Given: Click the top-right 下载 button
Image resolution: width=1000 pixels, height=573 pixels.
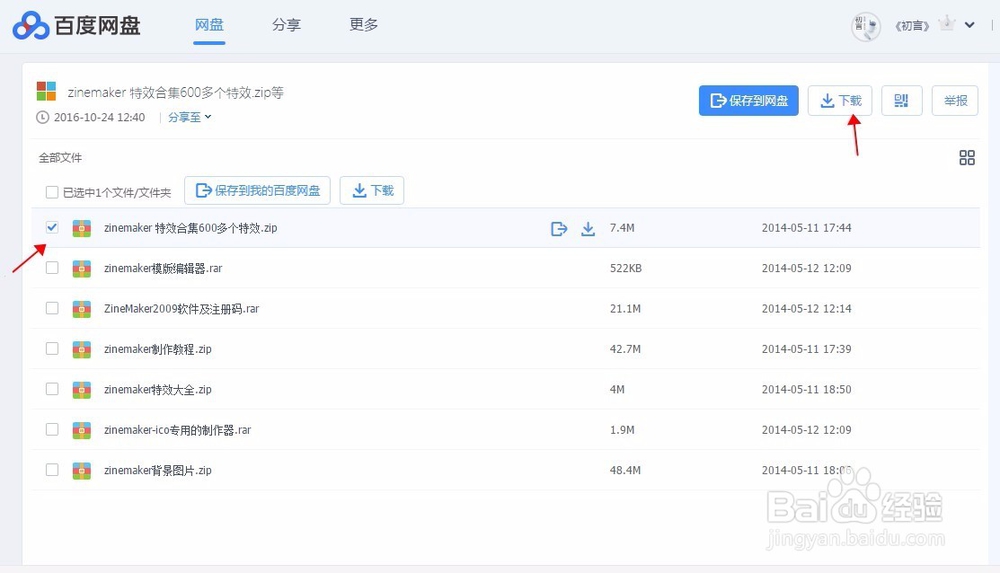Looking at the screenshot, I should (840, 101).
